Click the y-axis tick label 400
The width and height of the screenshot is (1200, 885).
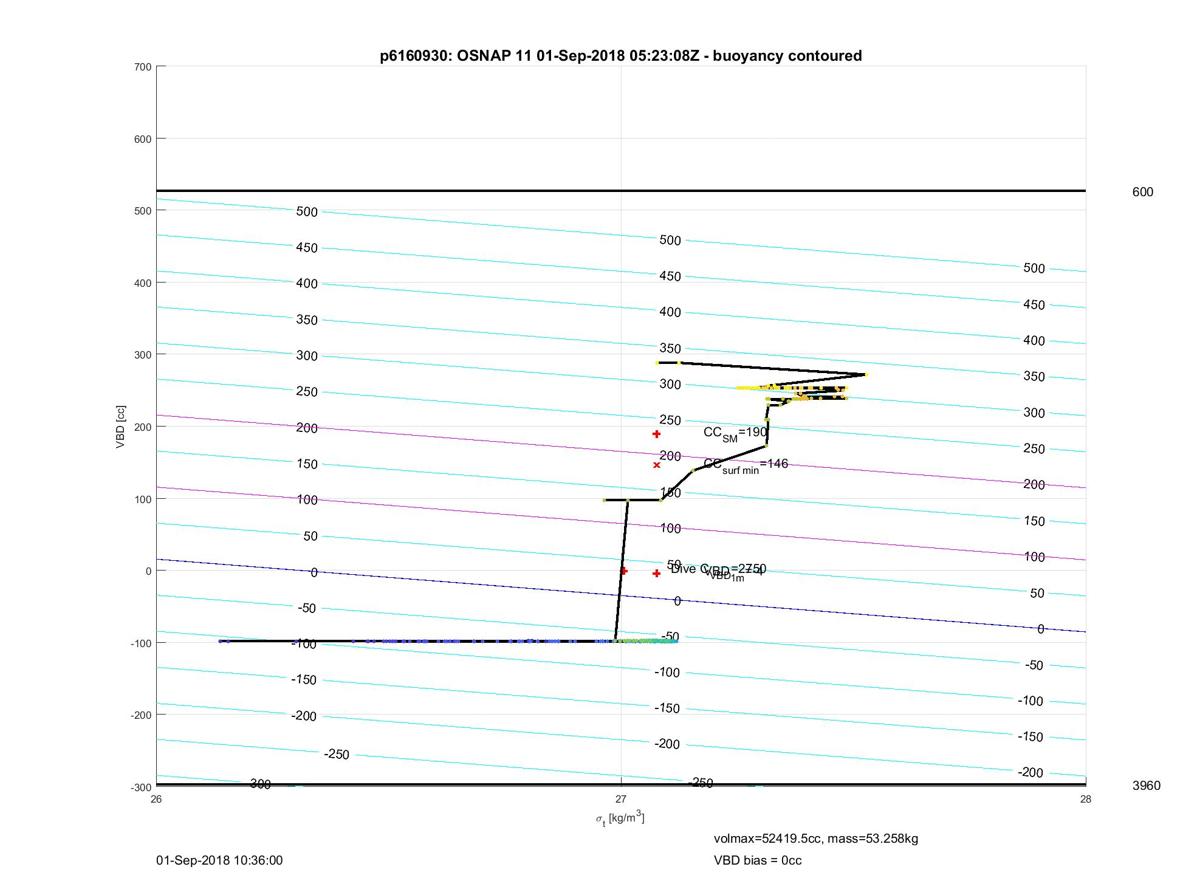(141, 283)
